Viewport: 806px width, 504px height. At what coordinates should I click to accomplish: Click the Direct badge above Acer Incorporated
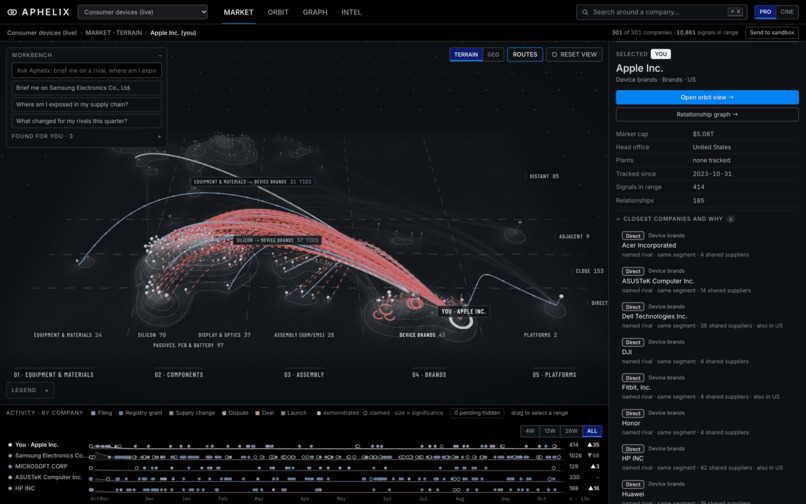pos(633,236)
